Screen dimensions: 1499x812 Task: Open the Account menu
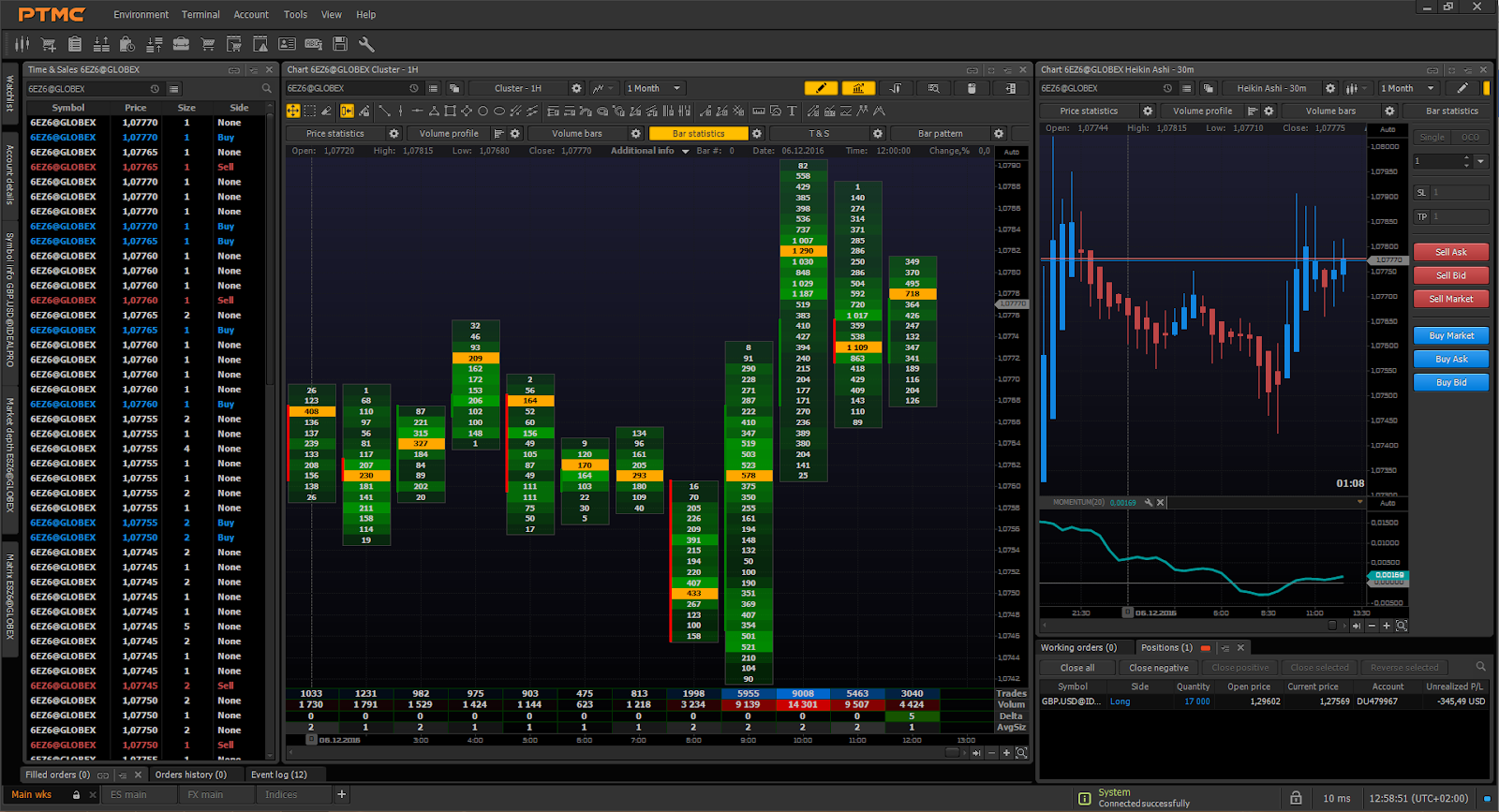click(x=251, y=14)
